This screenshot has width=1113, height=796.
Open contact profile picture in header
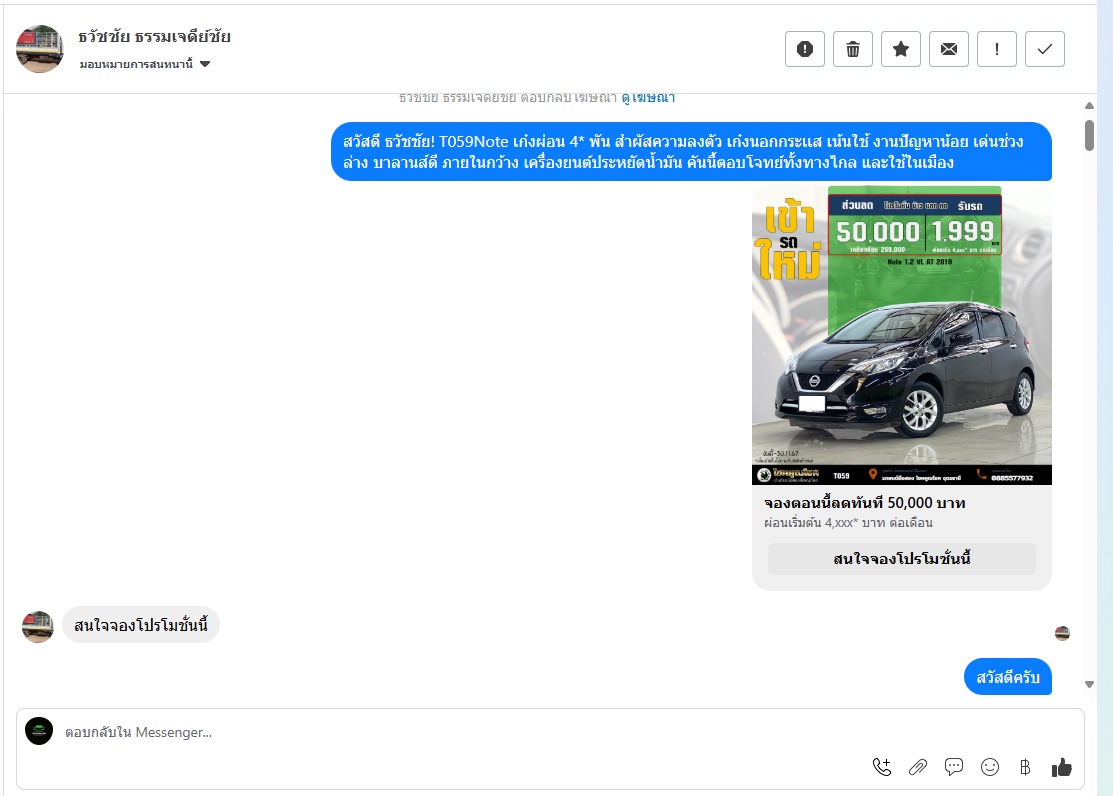pyautogui.click(x=40, y=49)
